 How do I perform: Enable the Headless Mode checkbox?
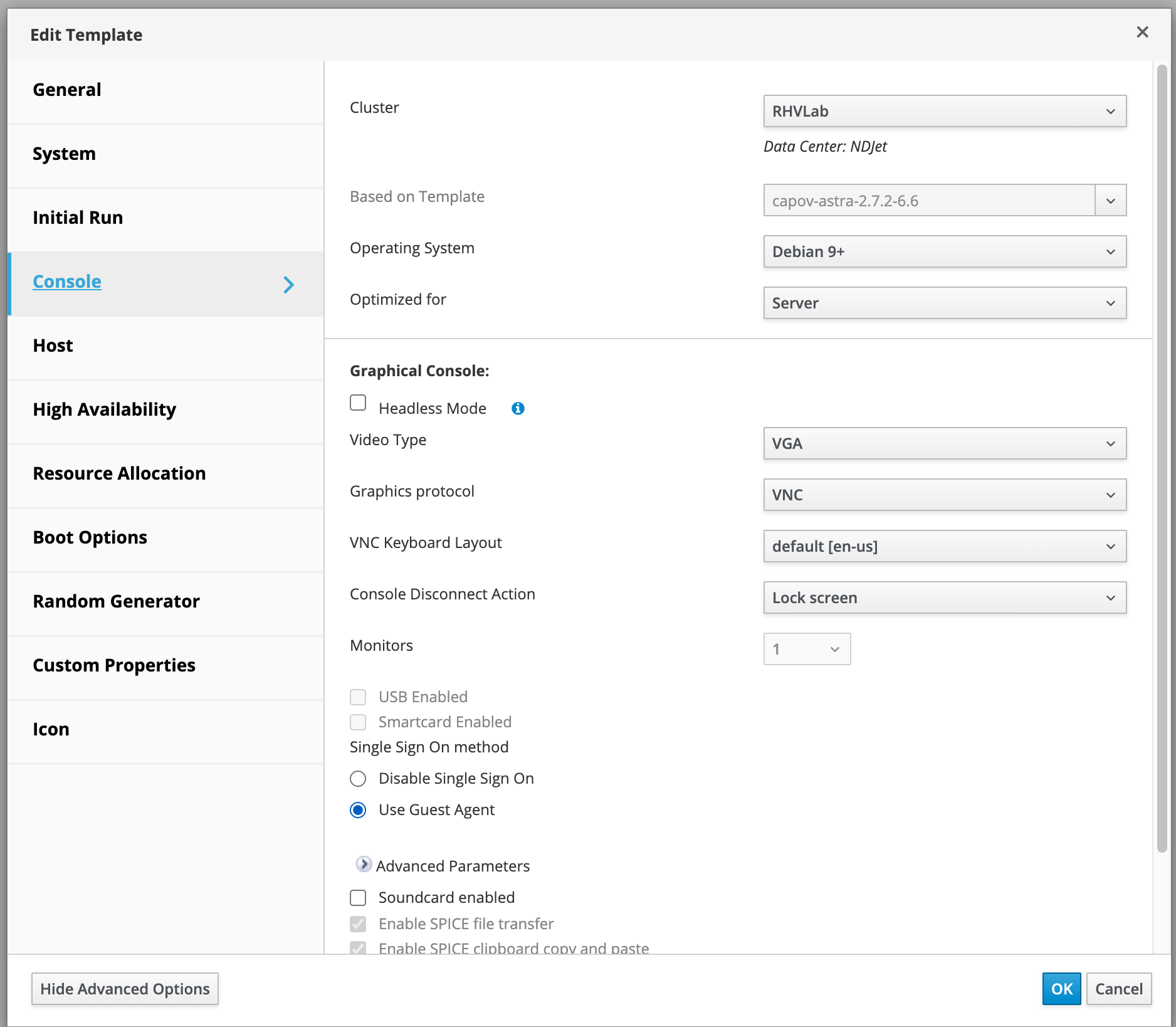click(x=358, y=403)
